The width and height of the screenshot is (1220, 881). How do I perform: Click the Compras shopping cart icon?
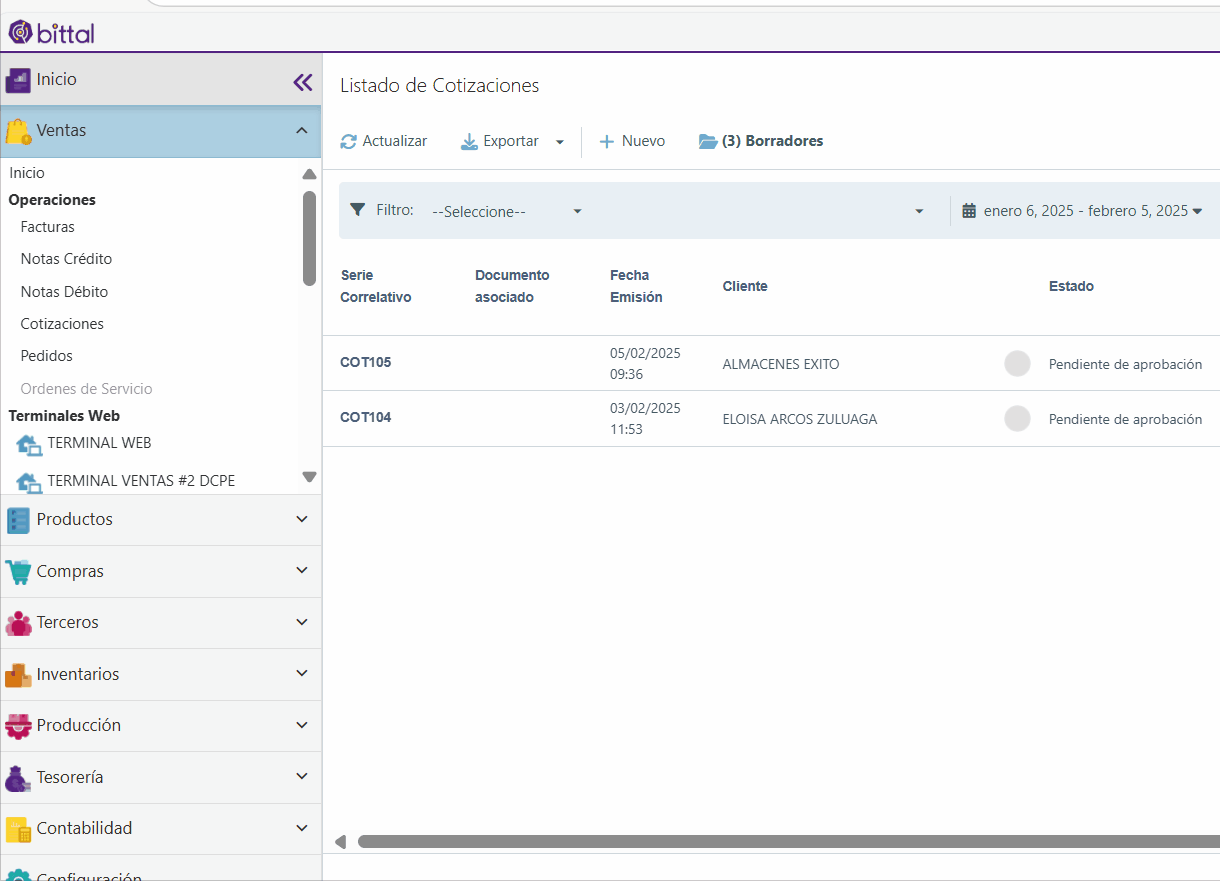tap(18, 572)
